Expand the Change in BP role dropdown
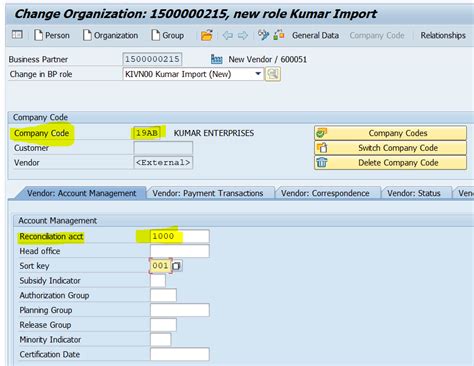Screen dimensions: 474x366 (258, 74)
